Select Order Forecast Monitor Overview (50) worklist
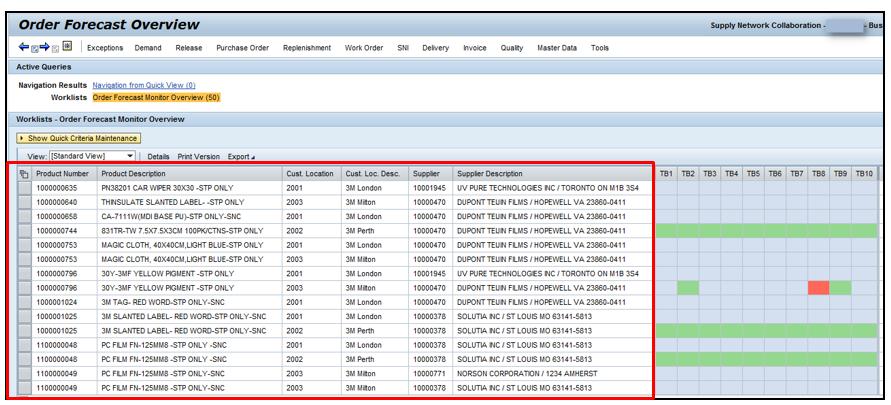 156,98
